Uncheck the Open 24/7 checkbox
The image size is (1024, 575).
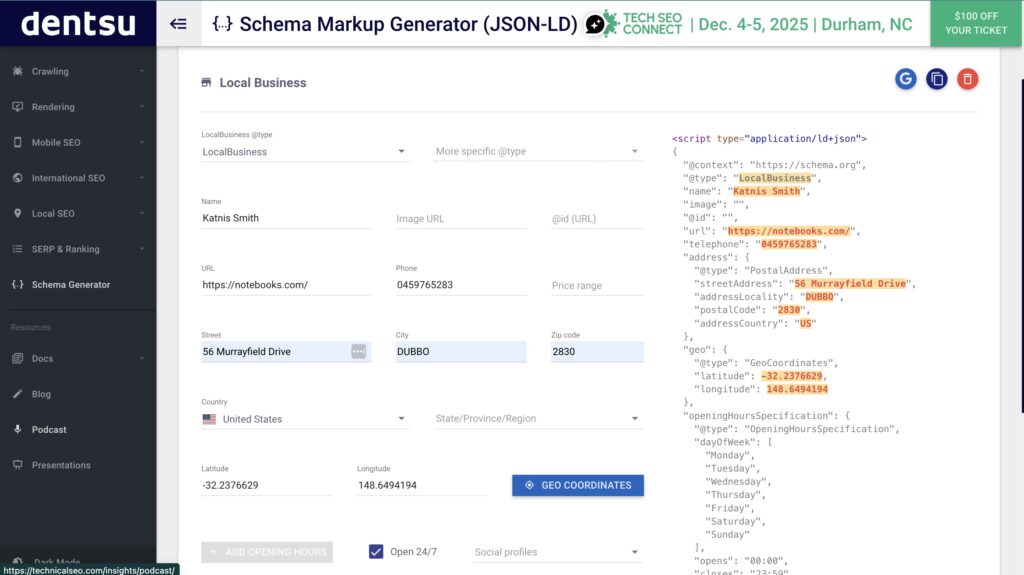376,551
